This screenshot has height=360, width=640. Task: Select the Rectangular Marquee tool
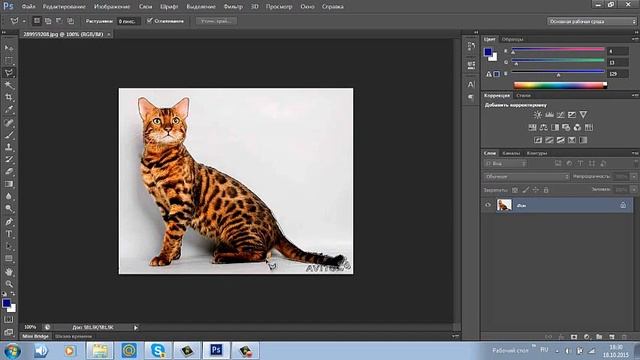click(x=9, y=60)
